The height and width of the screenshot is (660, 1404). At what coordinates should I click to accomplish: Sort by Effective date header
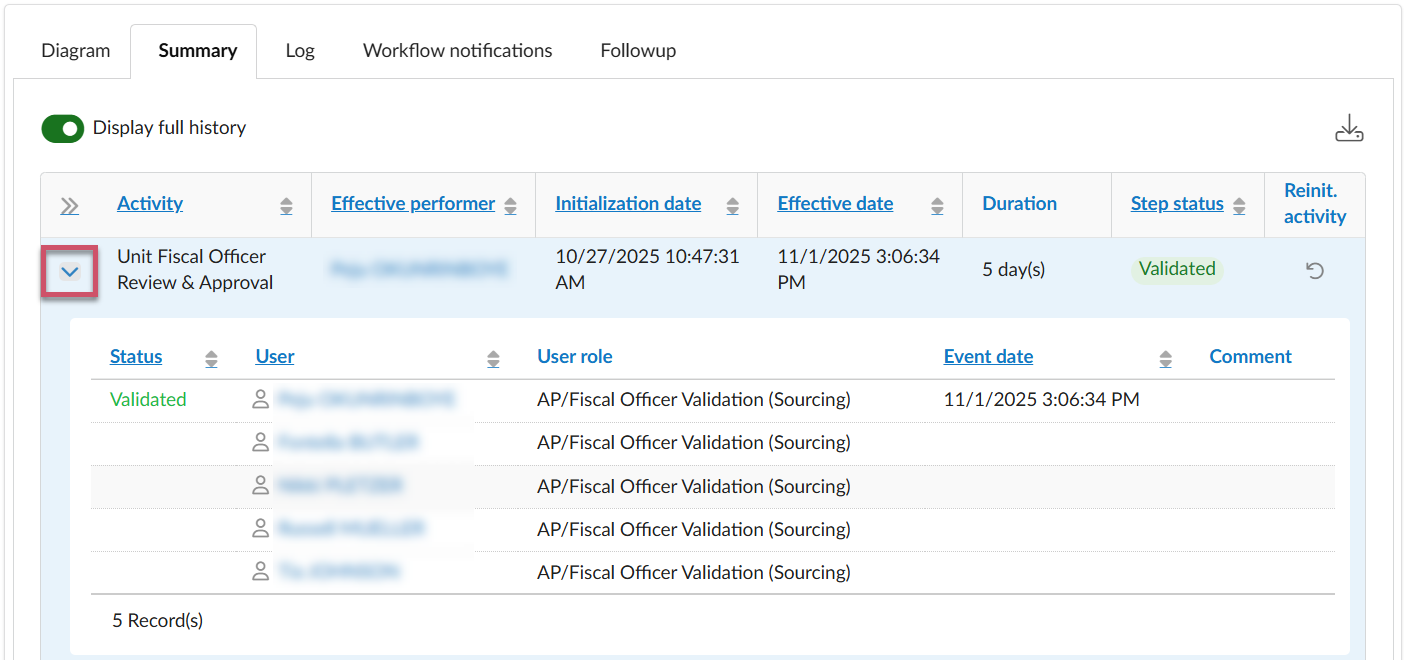click(x=835, y=203)
